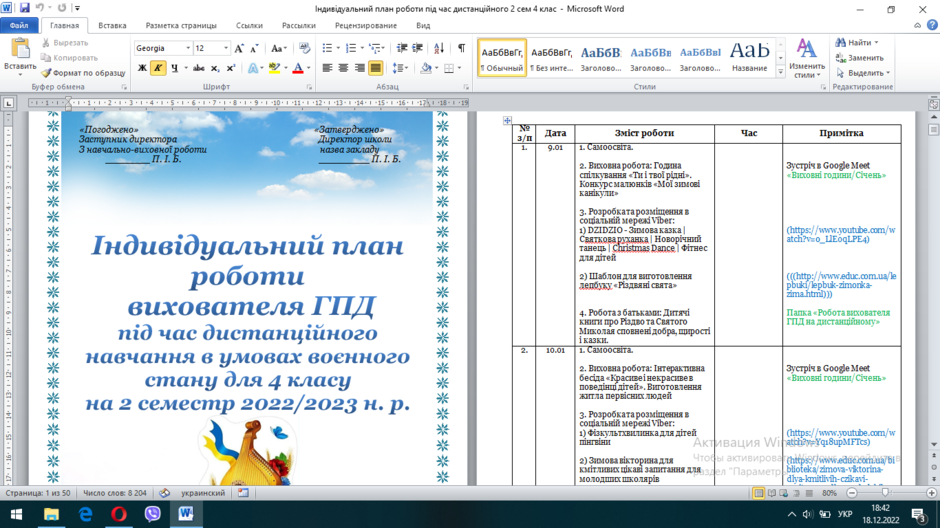
Task: Click the Cut (Вырезать) scissors button
Action: (x=65, y=43)
